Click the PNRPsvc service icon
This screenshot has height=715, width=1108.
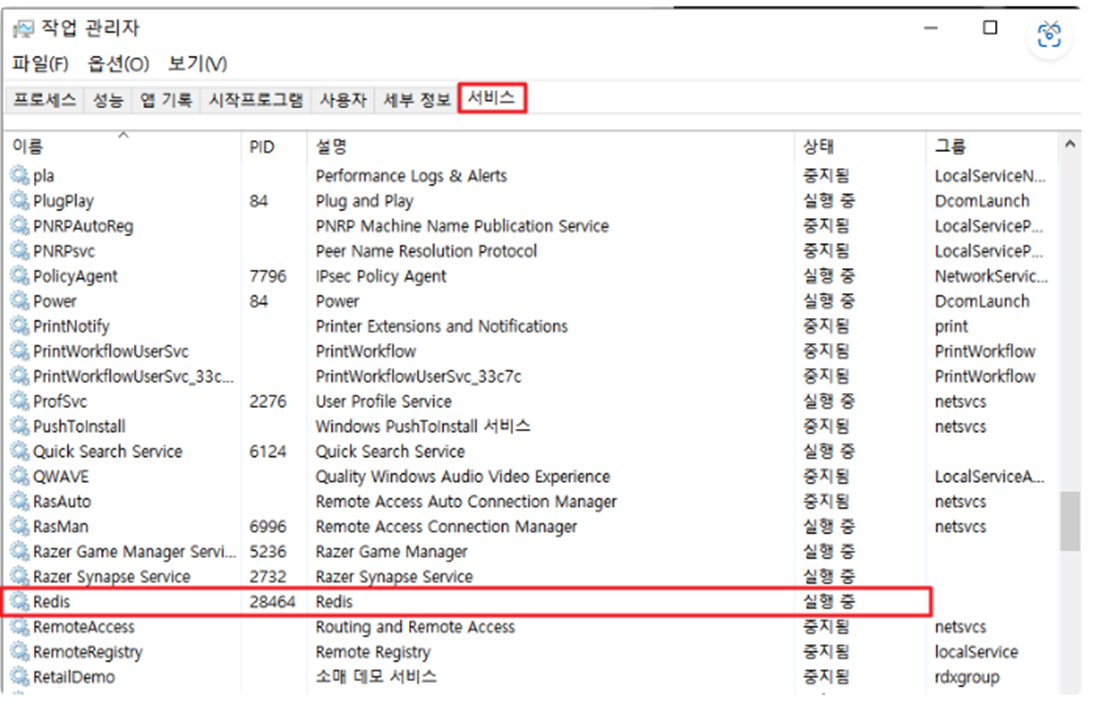[20, 251]
